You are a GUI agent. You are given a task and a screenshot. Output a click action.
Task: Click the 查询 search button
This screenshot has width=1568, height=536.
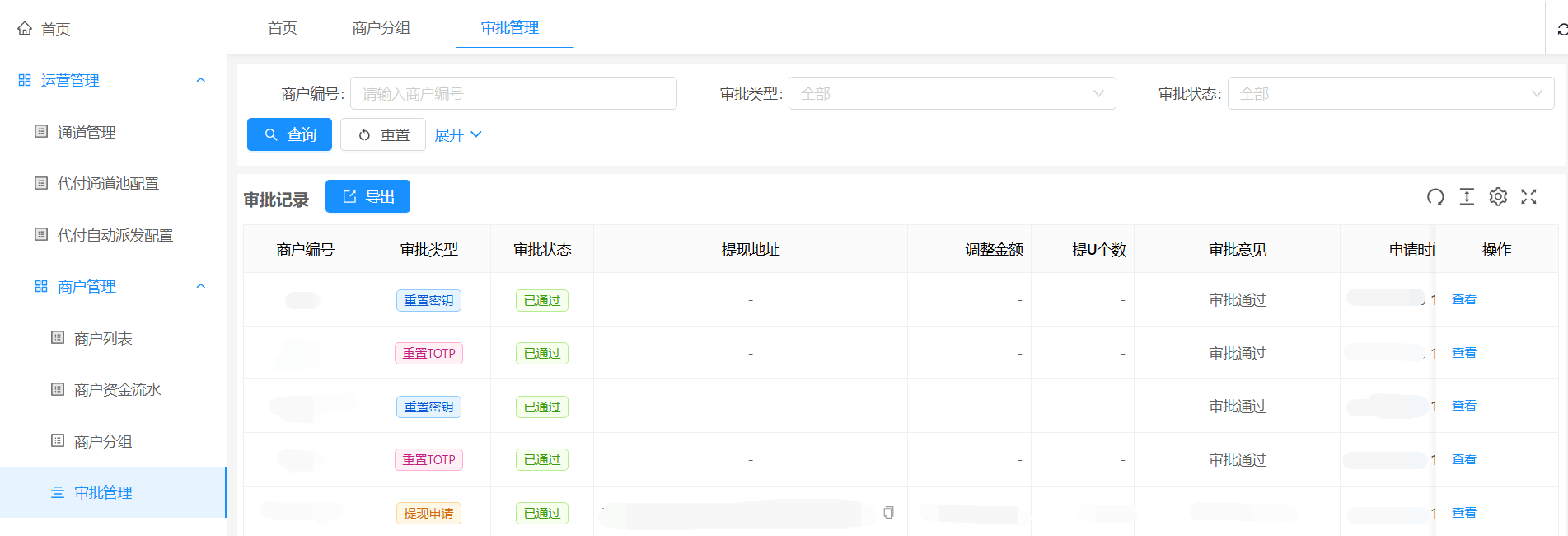click(289, 134)
